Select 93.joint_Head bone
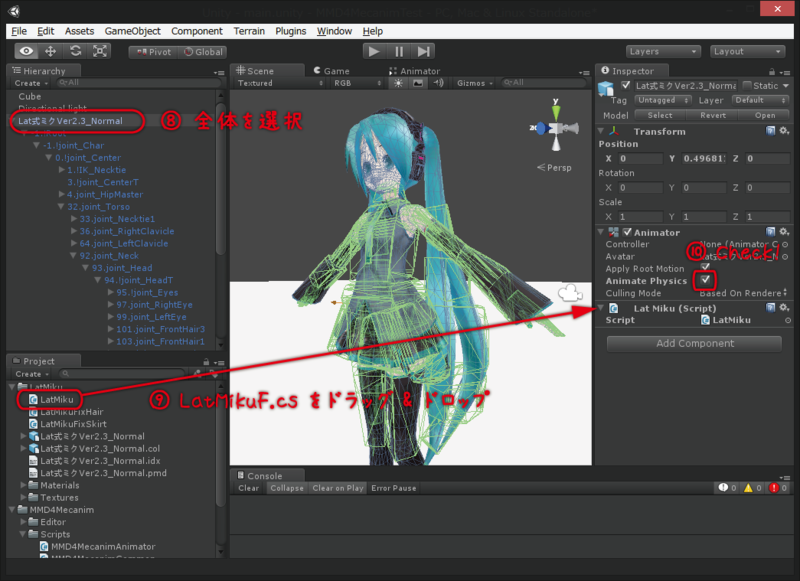Screen dimensions: 800x581 pyautogui.click(x=122, y=268)
